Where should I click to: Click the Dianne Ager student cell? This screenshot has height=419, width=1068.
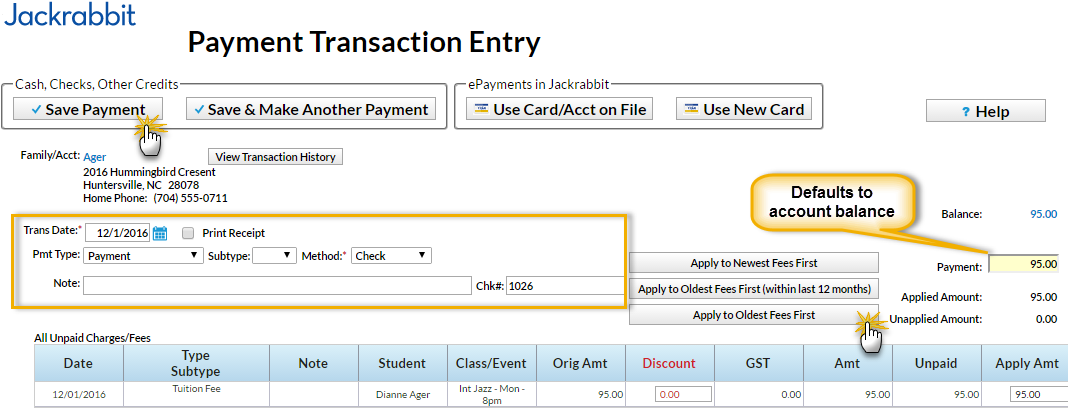403,394
